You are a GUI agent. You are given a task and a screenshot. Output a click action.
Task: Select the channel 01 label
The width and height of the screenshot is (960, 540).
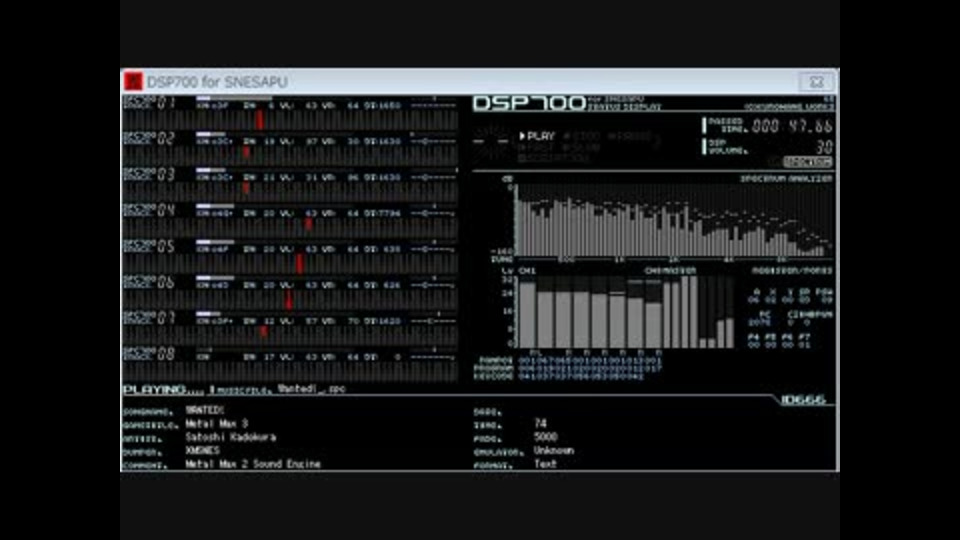[x=150, y=102]
